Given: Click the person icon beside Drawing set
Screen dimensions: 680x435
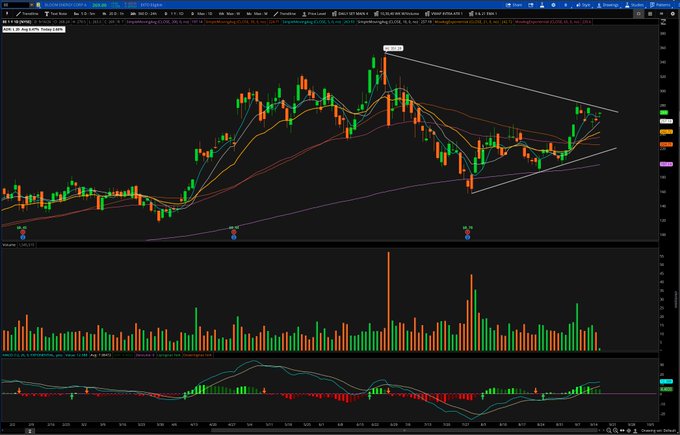Looking at the screenshot, I should coord(635,431).
